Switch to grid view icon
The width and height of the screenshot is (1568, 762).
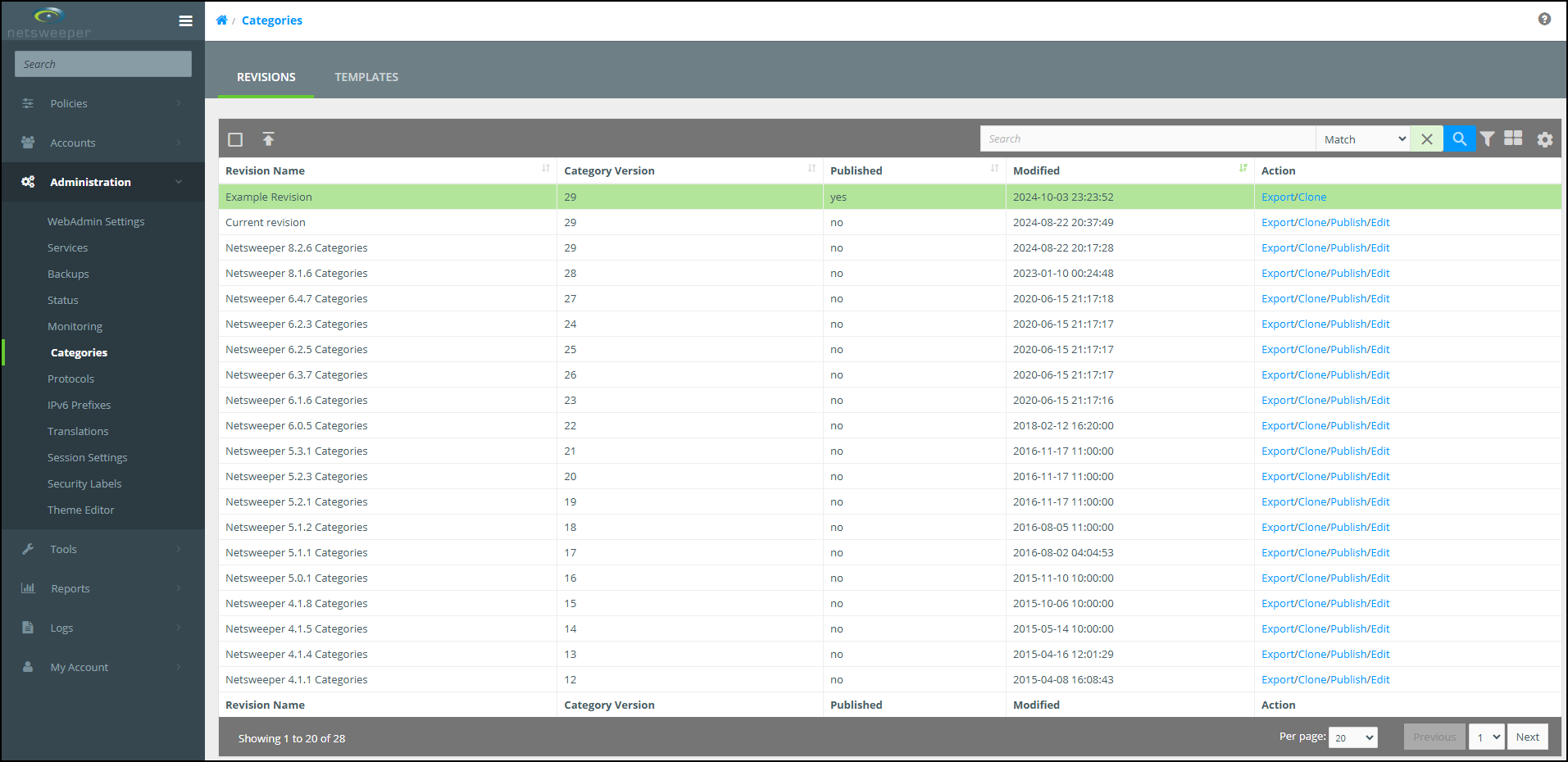point(1513,138)
